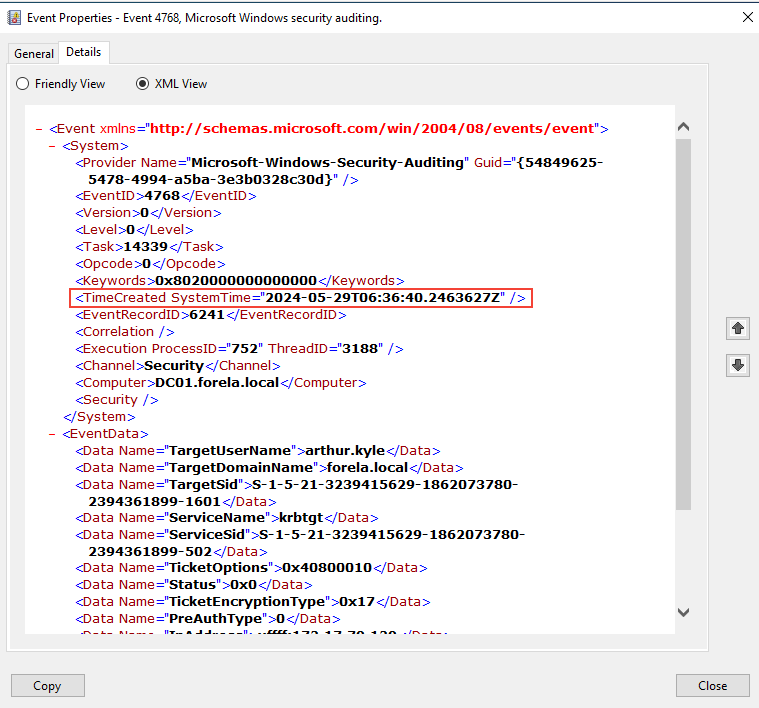This screenshot has width=759, height=708.
Task: Click the ServiceSid data line
Action: click(x=300, y=543)
